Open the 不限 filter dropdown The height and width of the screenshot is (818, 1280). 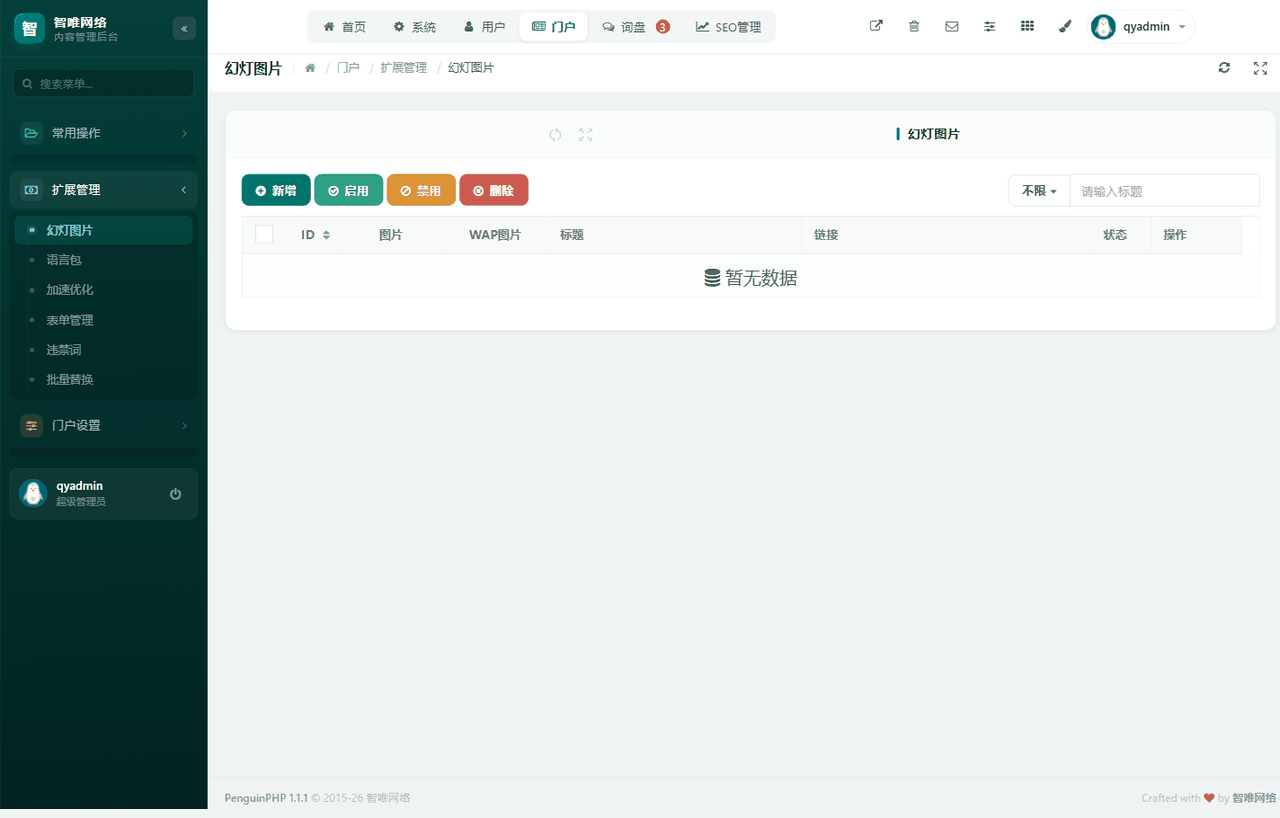(1039, 190)
